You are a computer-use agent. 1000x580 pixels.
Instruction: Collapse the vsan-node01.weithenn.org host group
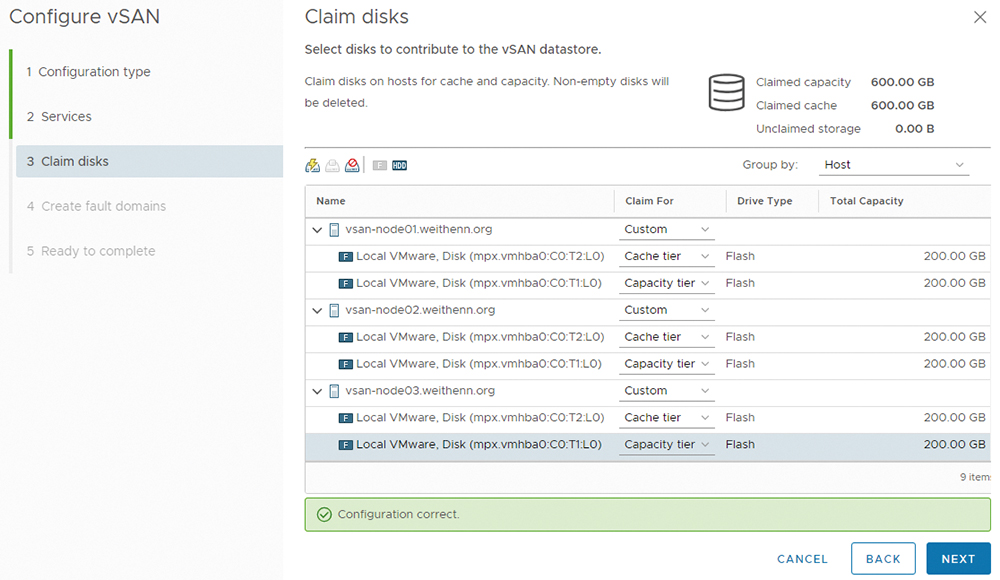coord(317,230)
